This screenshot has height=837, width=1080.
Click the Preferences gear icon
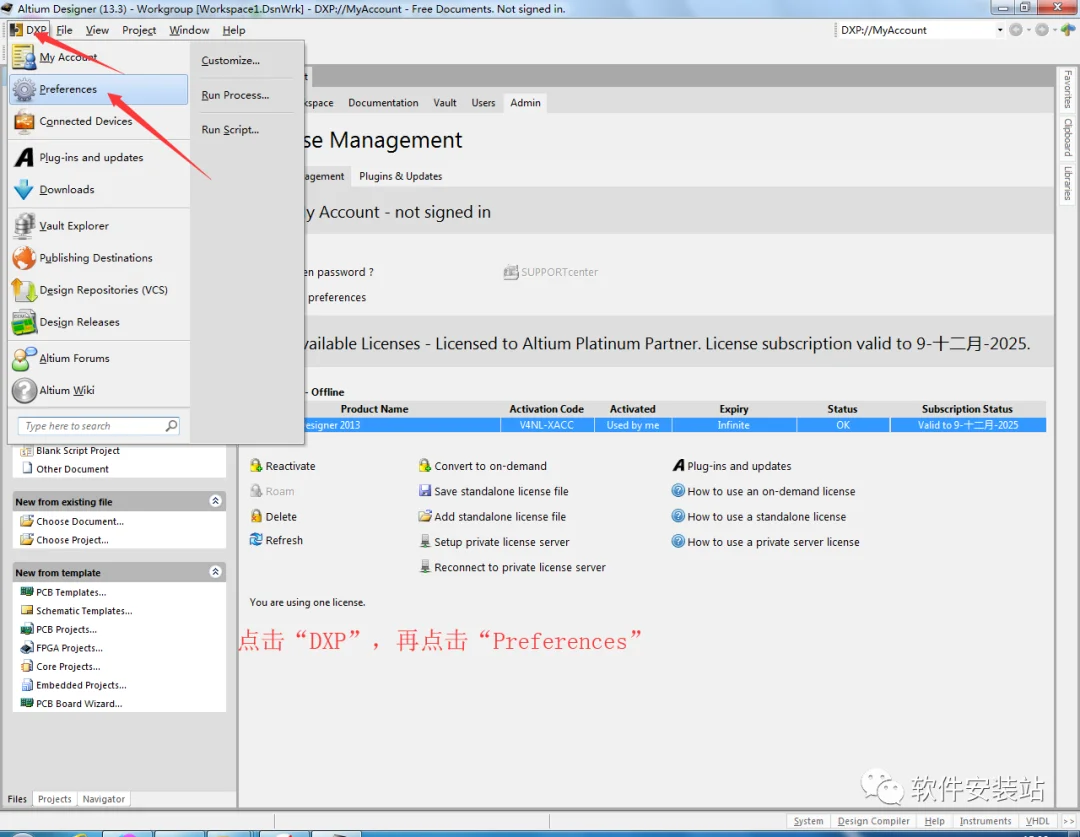tap(24, 90)
